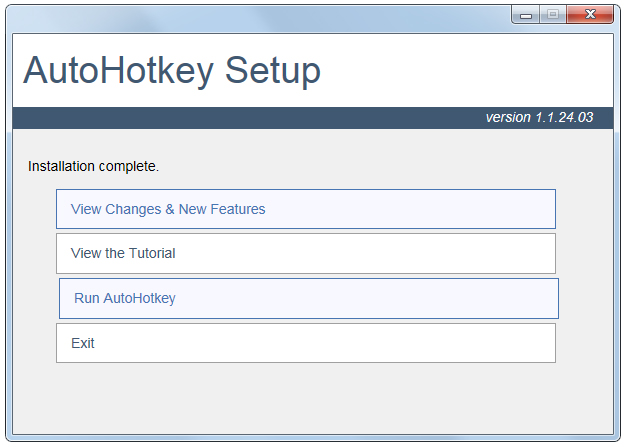
Task: Open View Changes & New Features
Action: (306, 209)
